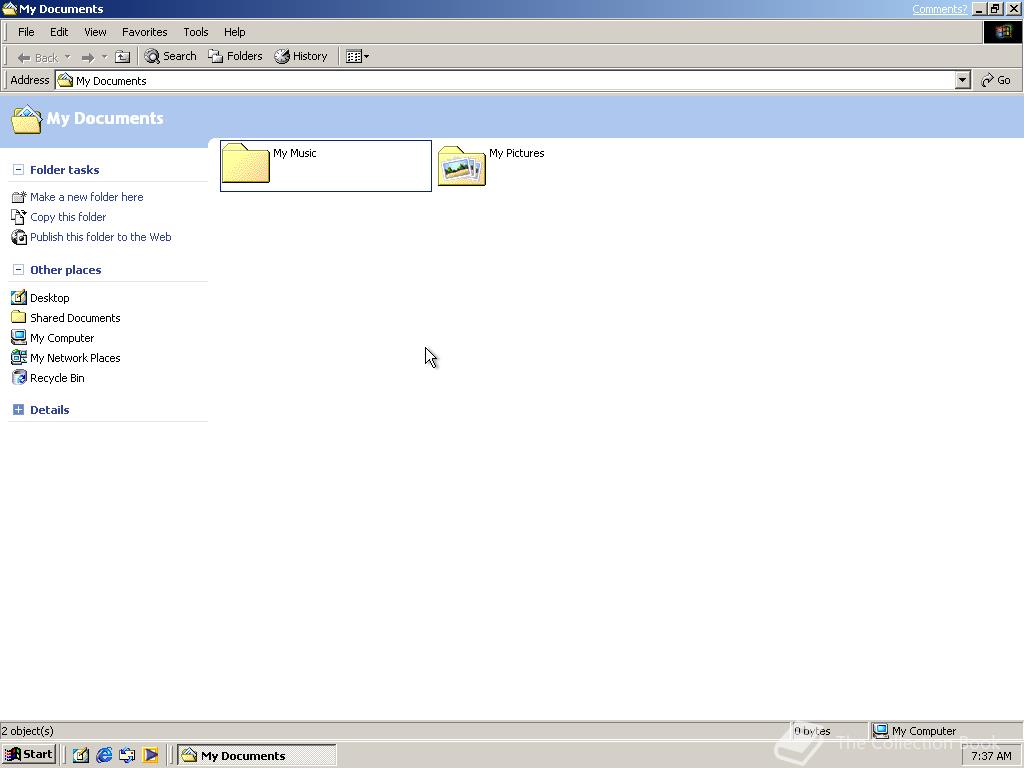Open the Tools menu

[195, 32]
